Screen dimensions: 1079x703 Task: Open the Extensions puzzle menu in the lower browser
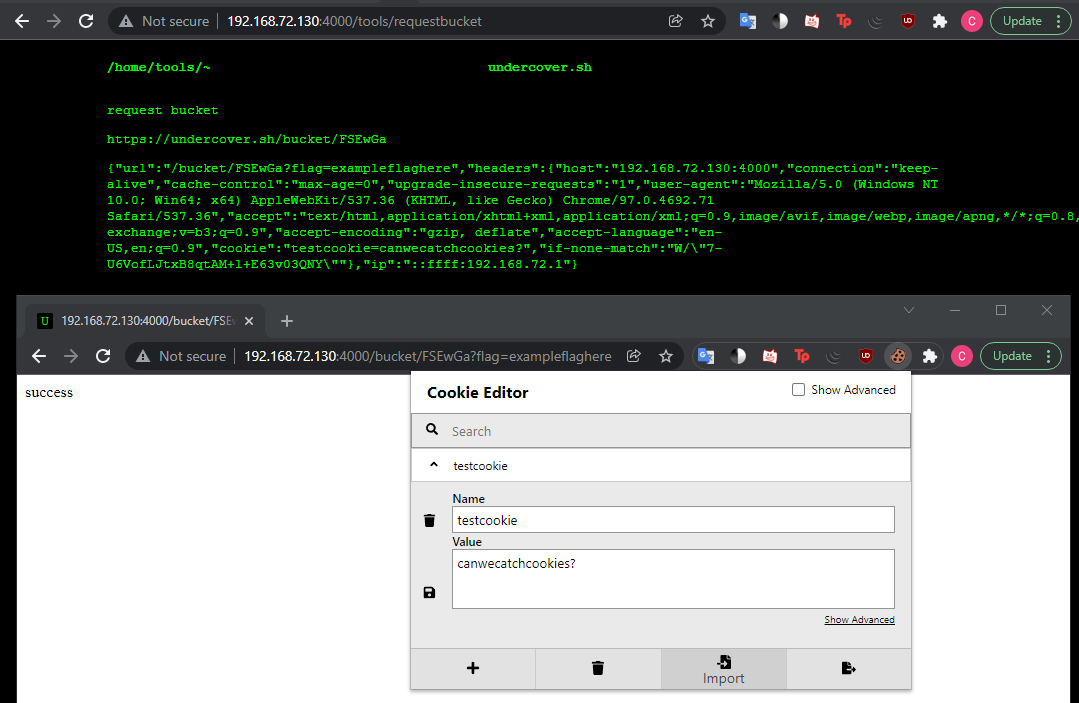[x=930, y=356]
